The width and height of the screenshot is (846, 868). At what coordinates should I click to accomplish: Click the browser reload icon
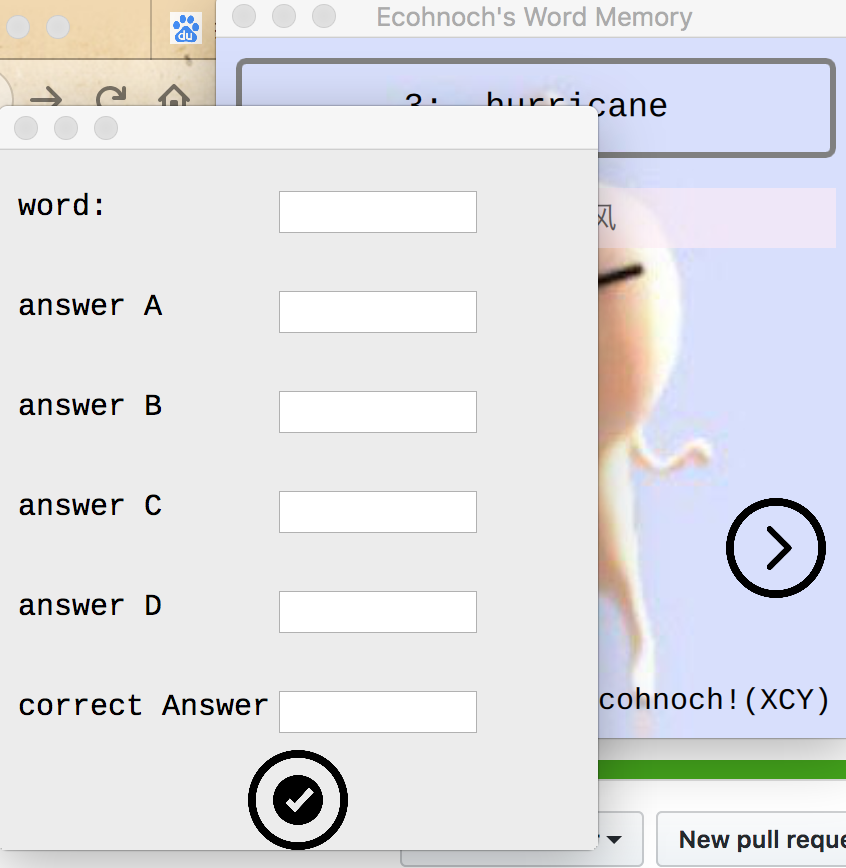tap(111, 96)
